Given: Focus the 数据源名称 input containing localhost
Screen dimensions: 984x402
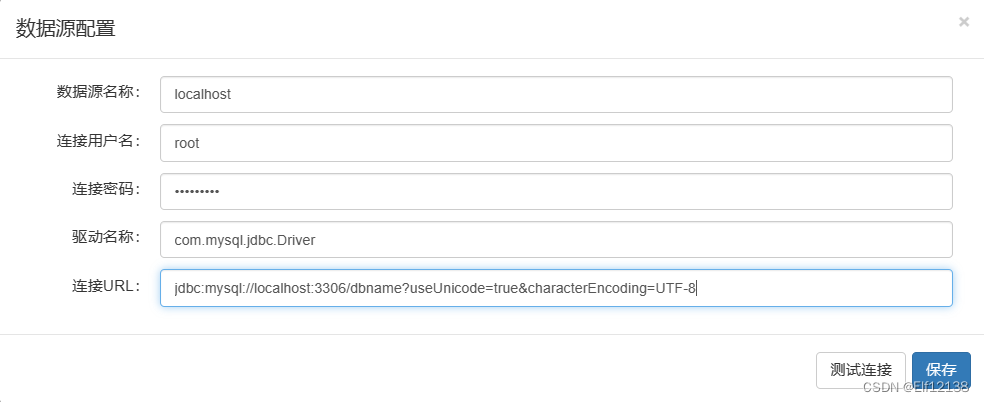Looking at the screenshot, I should coord(556,95).
